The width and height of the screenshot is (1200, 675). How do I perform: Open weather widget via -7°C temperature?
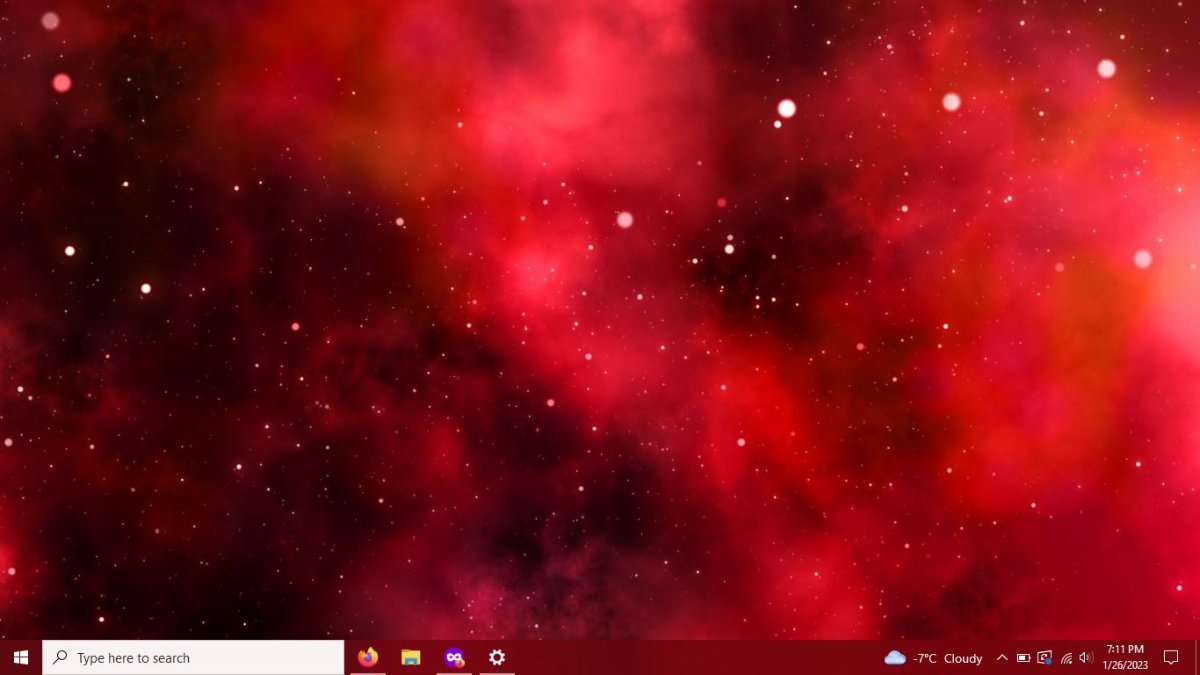[925, 658]
